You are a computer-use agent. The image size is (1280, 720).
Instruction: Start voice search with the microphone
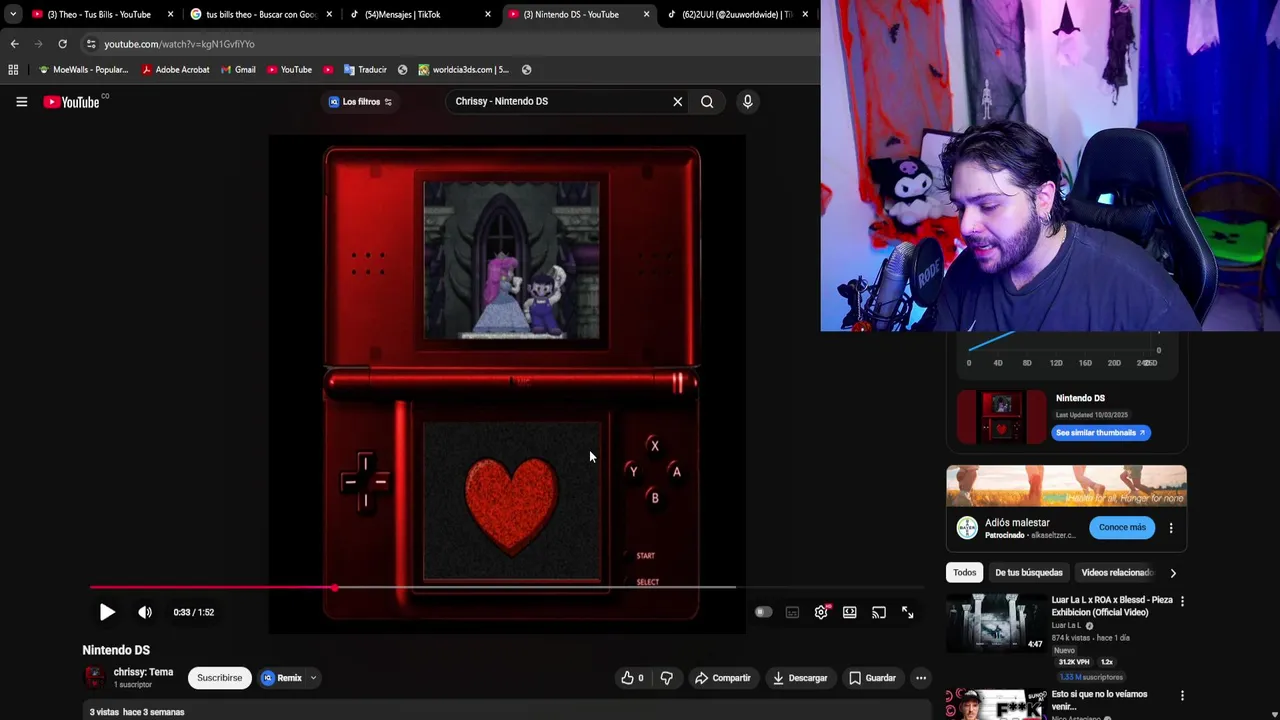(747, 101)
